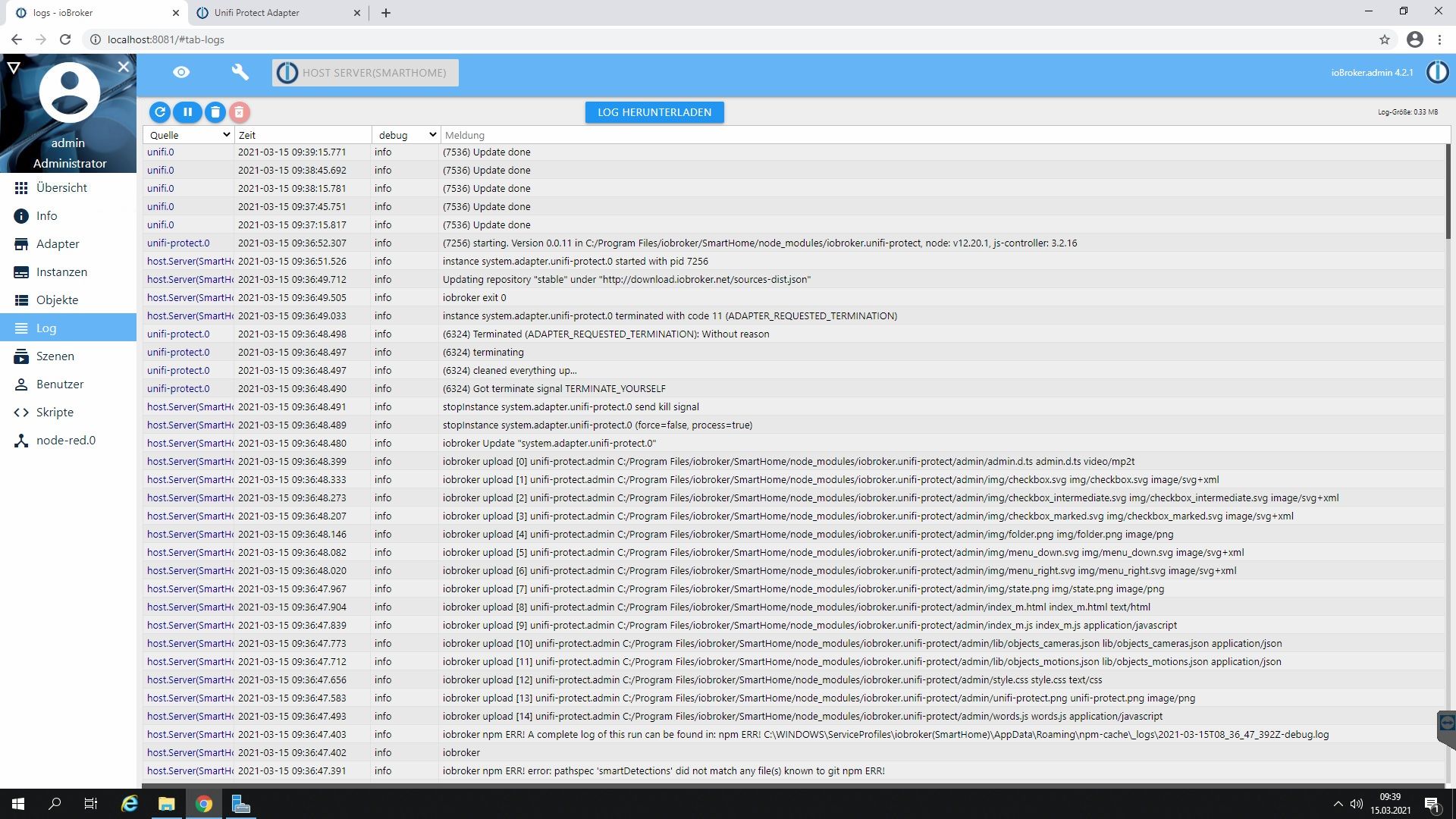
Task: Click the browser back arrow
Action: point(17,39)
